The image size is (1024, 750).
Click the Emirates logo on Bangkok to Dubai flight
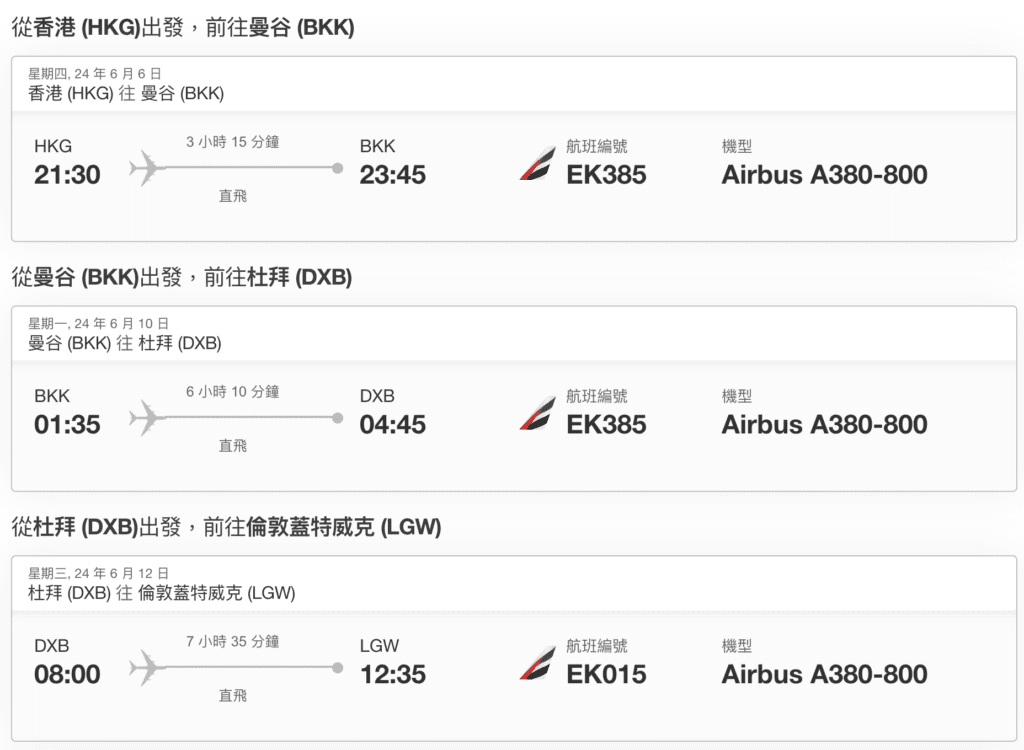tap(537, 414)
